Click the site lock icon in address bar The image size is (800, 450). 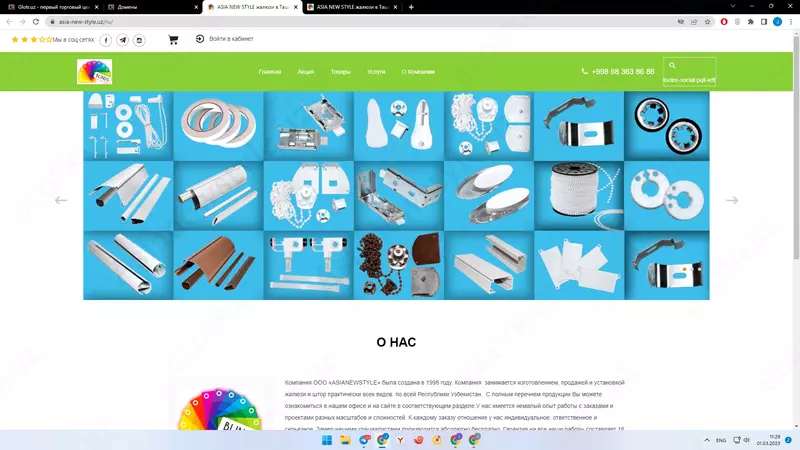52,21
